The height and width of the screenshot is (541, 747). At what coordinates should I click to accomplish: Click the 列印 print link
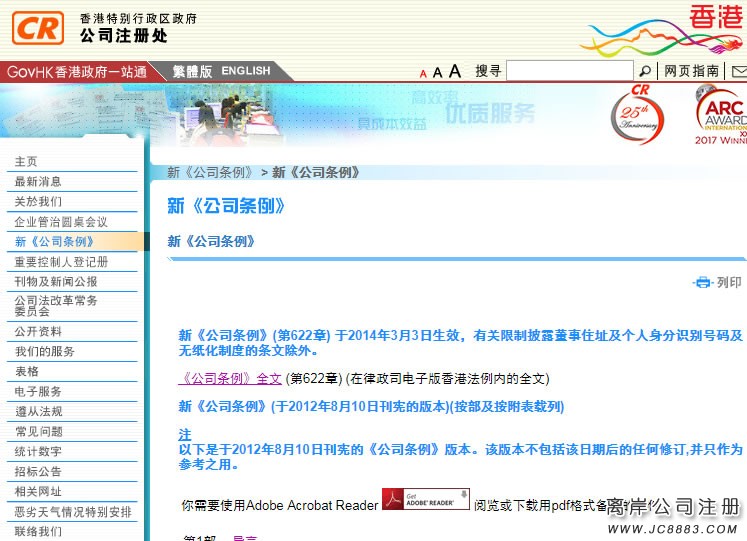coord(729,282)
